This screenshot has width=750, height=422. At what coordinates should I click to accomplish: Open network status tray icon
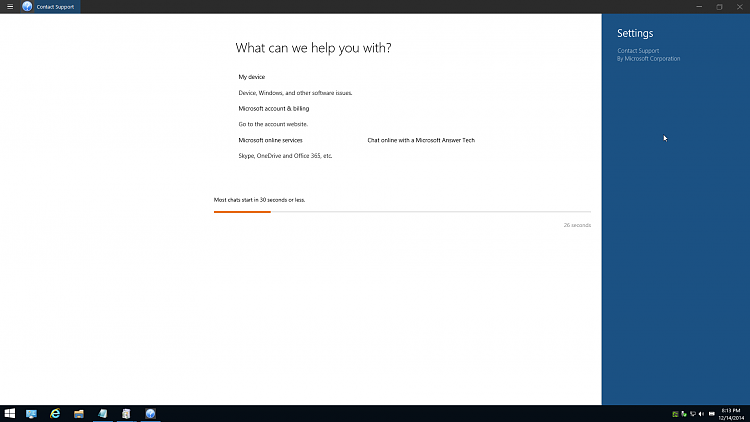tap(693, 414)
